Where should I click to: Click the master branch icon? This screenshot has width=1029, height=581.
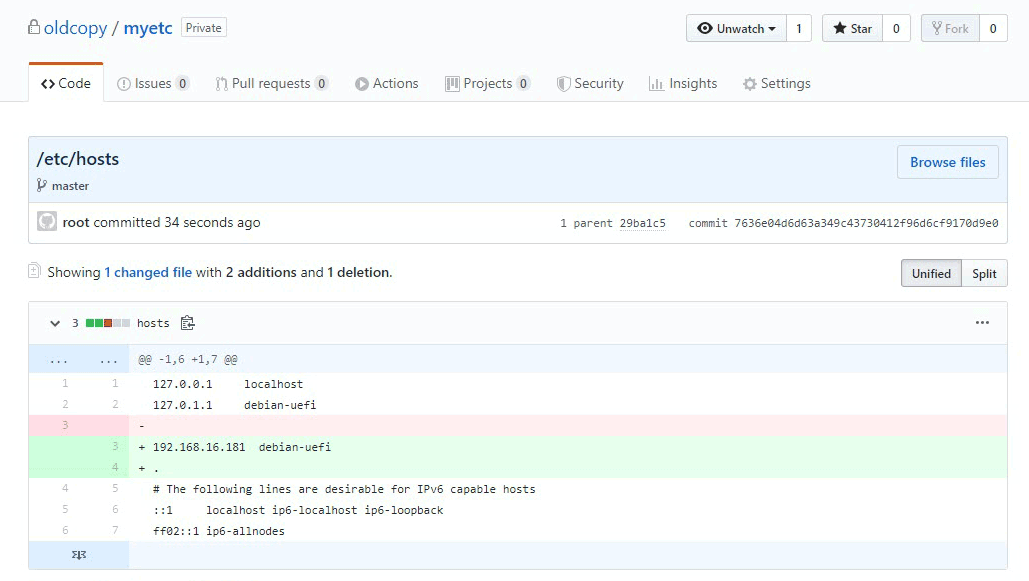click(x=42, y=185)
